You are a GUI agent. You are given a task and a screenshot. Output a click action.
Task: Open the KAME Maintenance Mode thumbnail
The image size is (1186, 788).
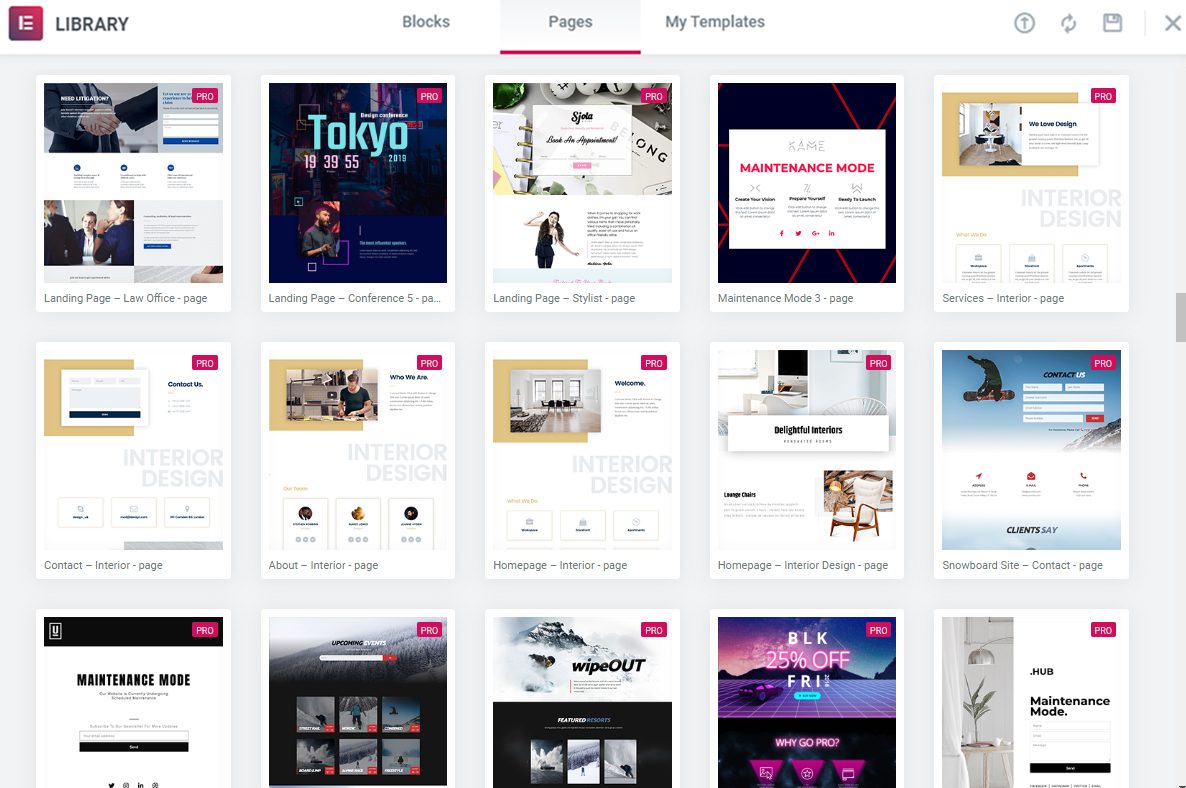807,183
